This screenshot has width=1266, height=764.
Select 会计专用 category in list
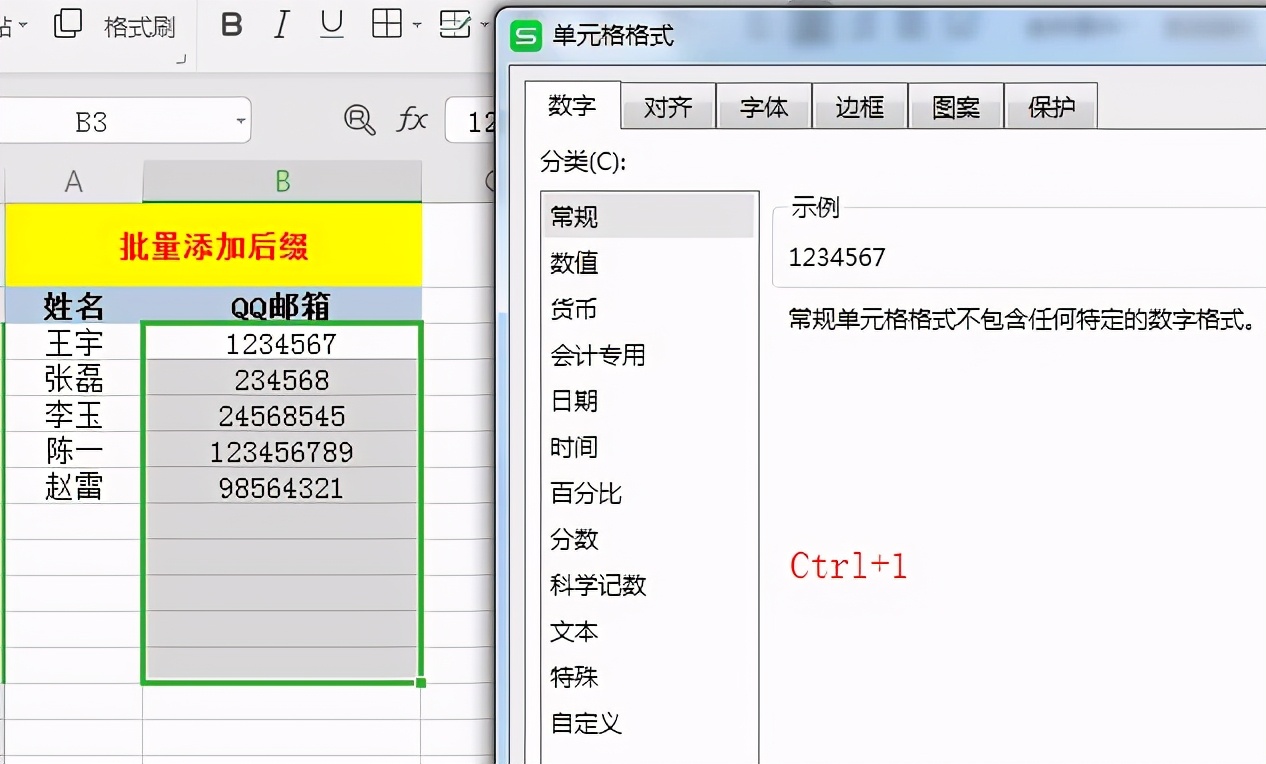pos(648,354)
